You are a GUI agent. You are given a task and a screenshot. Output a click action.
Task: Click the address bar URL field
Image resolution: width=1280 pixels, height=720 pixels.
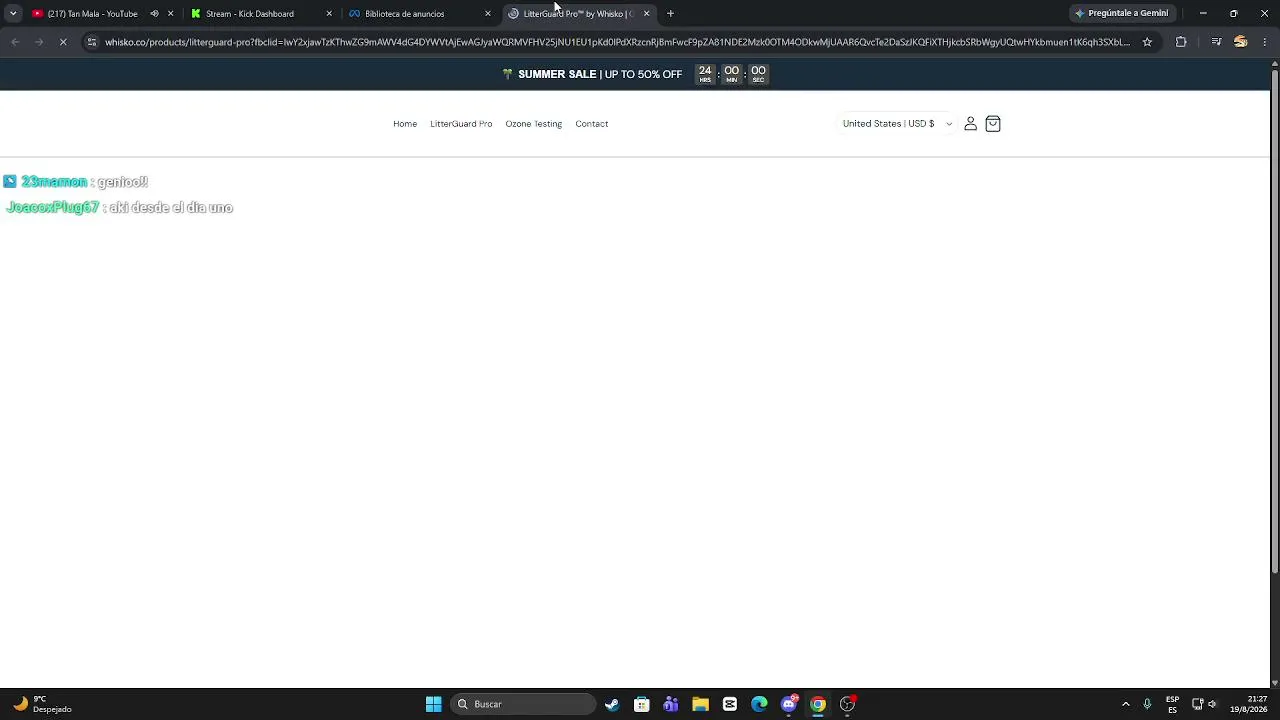[617, 42]
